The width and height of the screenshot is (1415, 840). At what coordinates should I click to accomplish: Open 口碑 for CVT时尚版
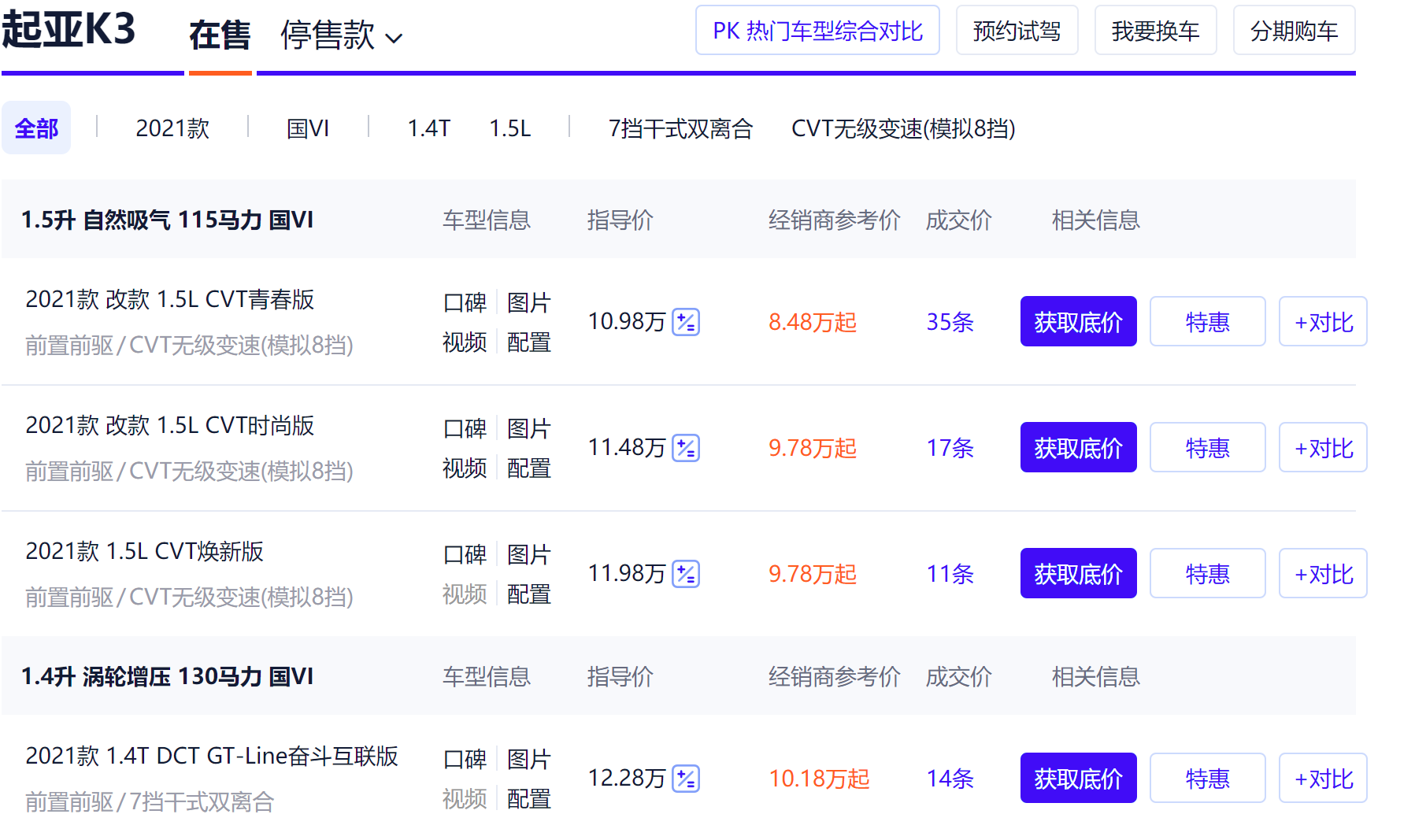tap(465, 428)
